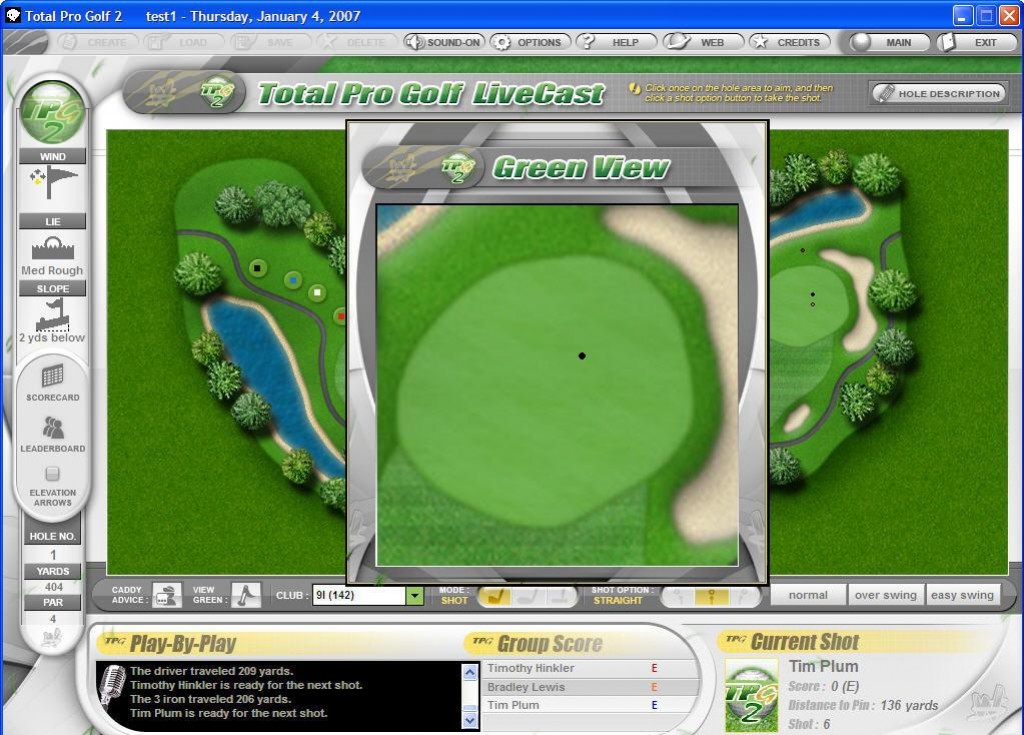Viewport: 1024px width, 735px height.
Task: Click the pin dot in Green View
Action: (x=582, y=355)
